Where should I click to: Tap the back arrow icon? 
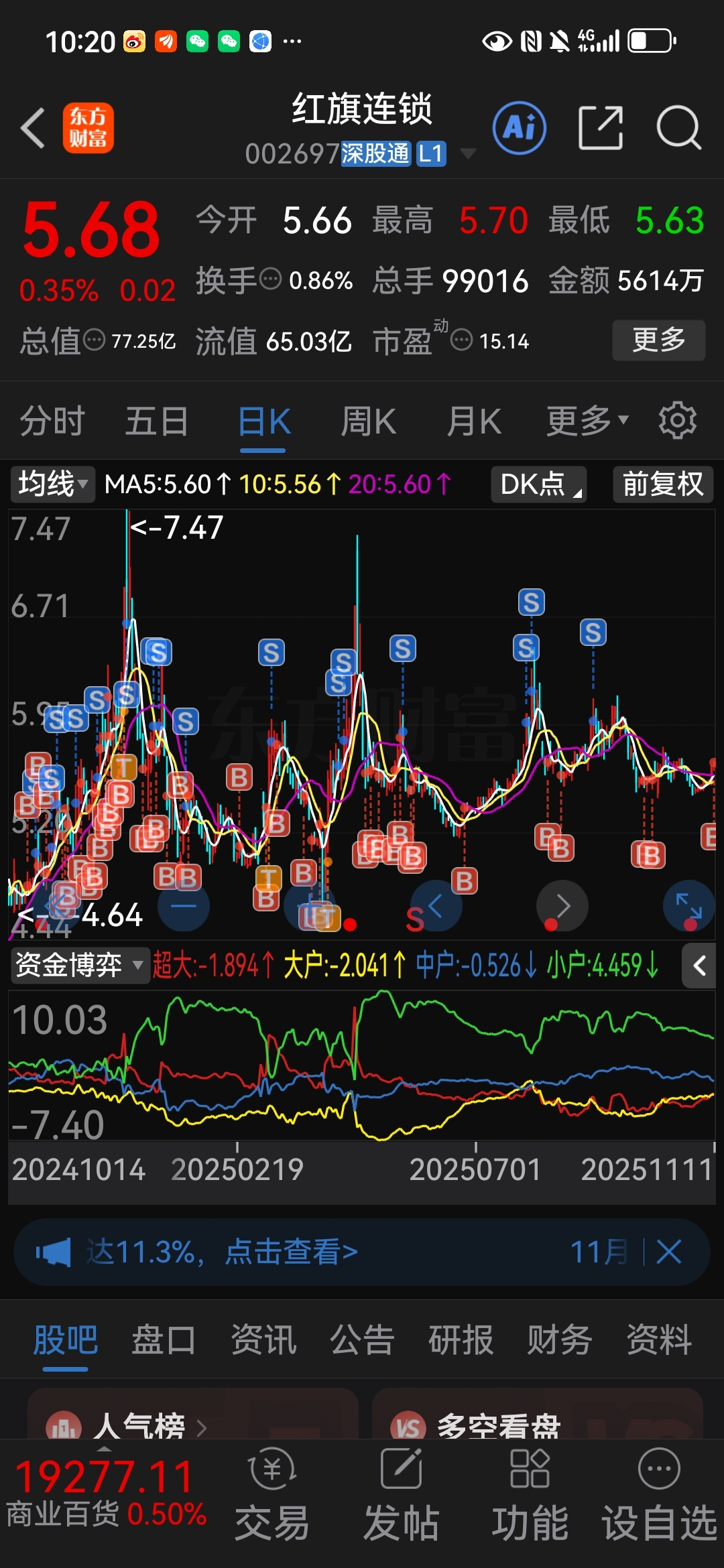pos(34,127)
